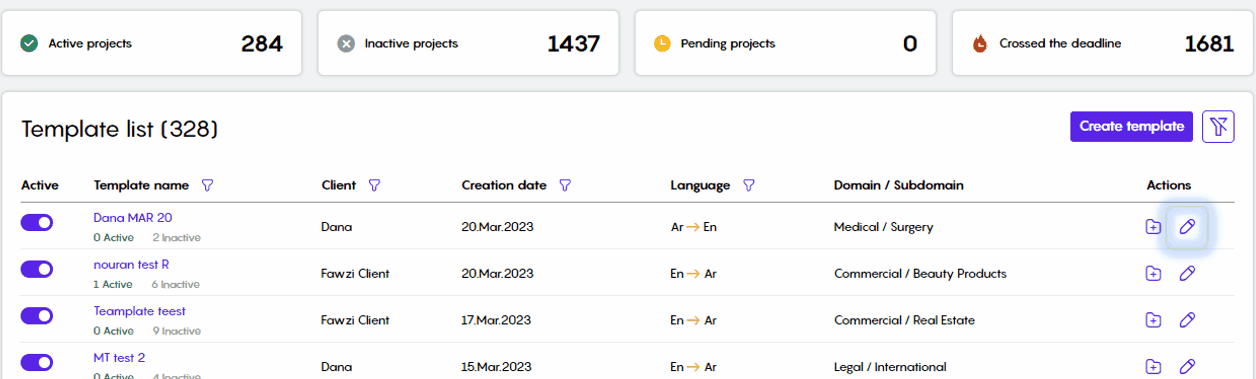1256x379 pixels.
Task: Click folder-plus icon for Teamplate teest
Action: (1153, 320)
